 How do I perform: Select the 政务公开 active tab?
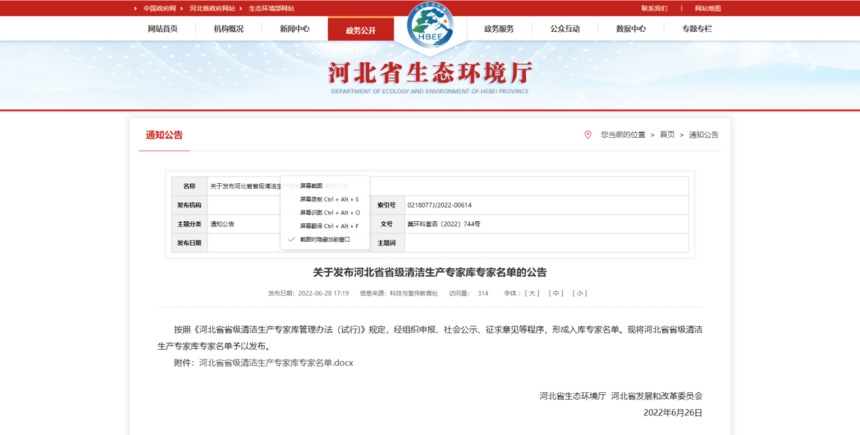coord(360,30)
